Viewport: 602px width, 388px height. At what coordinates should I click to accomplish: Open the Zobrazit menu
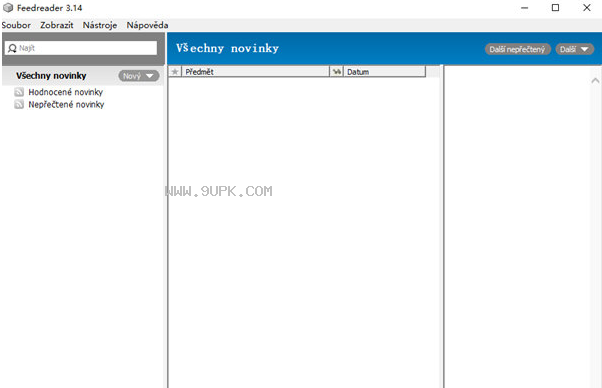(56, 25)
